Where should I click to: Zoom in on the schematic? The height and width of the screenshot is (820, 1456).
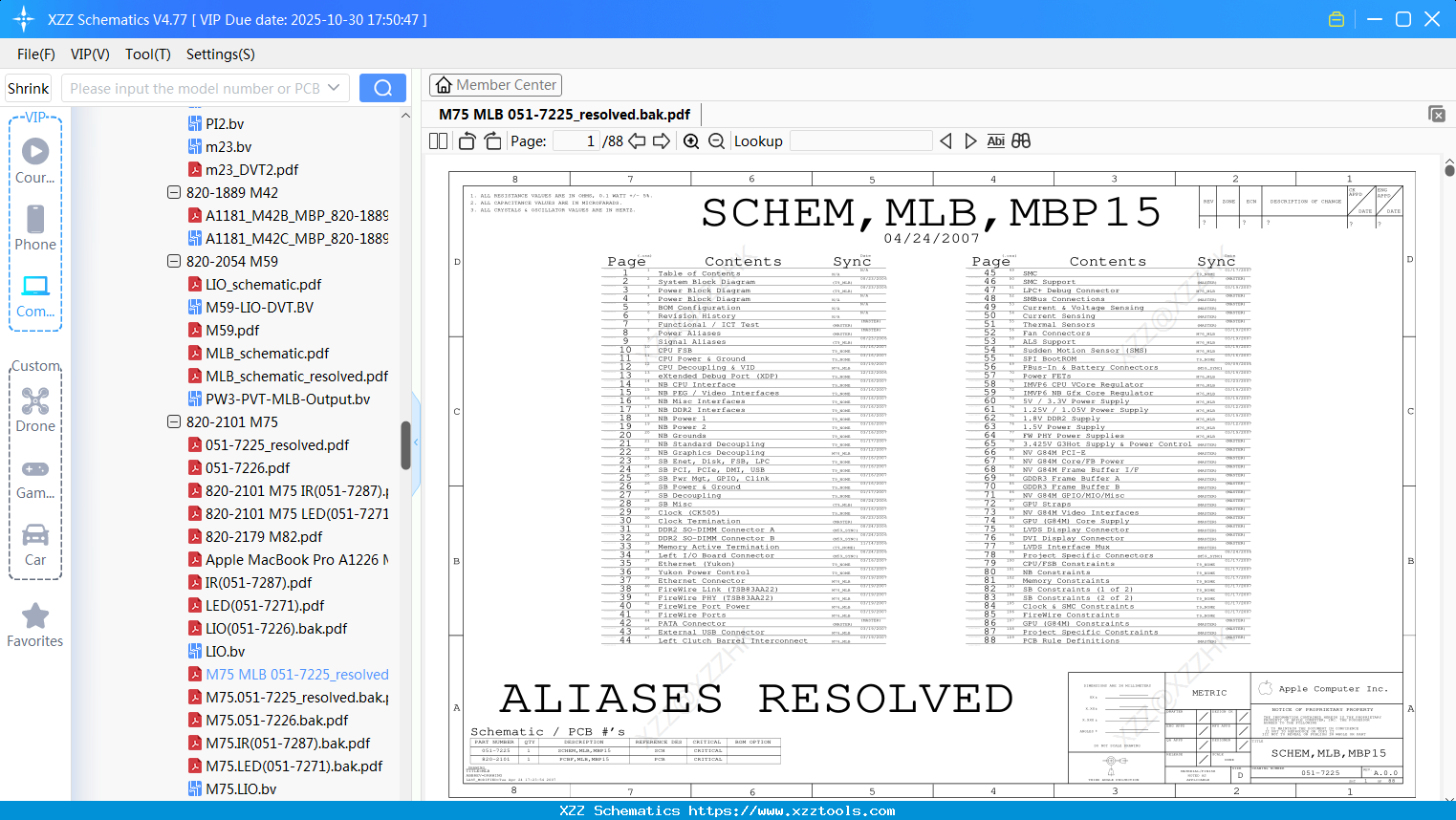[691, 140]
